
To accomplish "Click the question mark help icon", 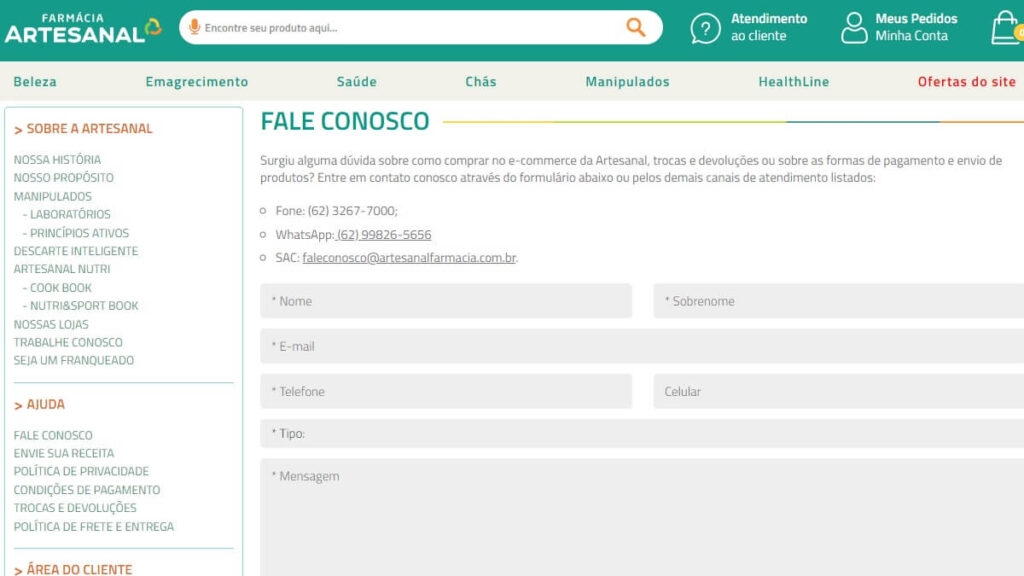I will coord(705,28).
